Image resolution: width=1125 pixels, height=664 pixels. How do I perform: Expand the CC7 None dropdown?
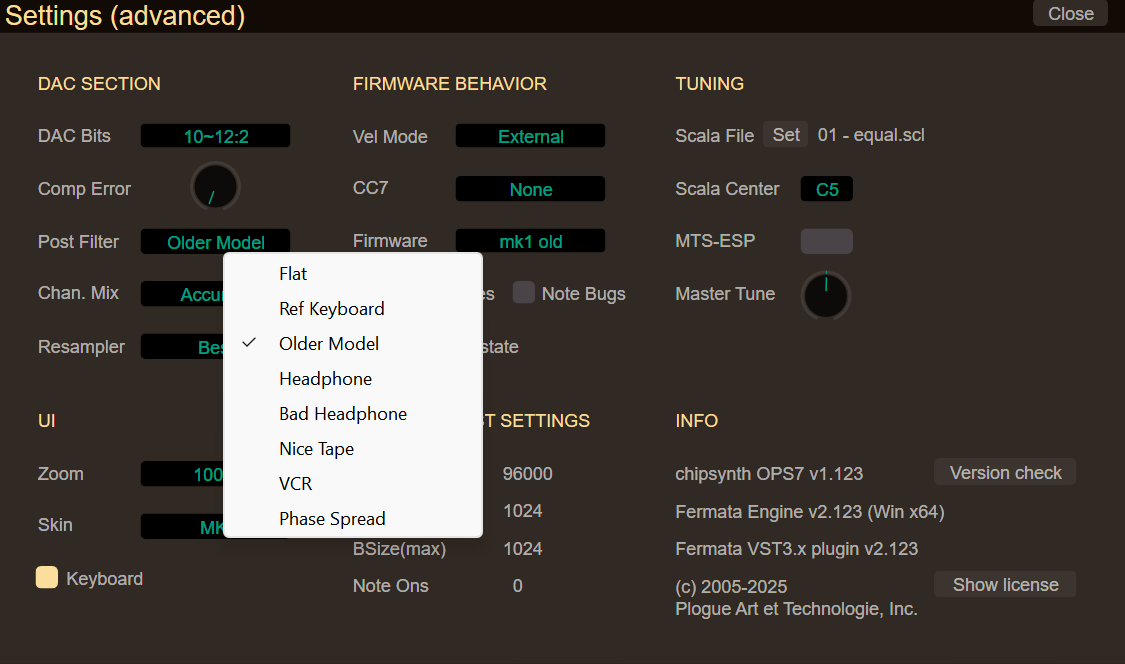[530, 189]
